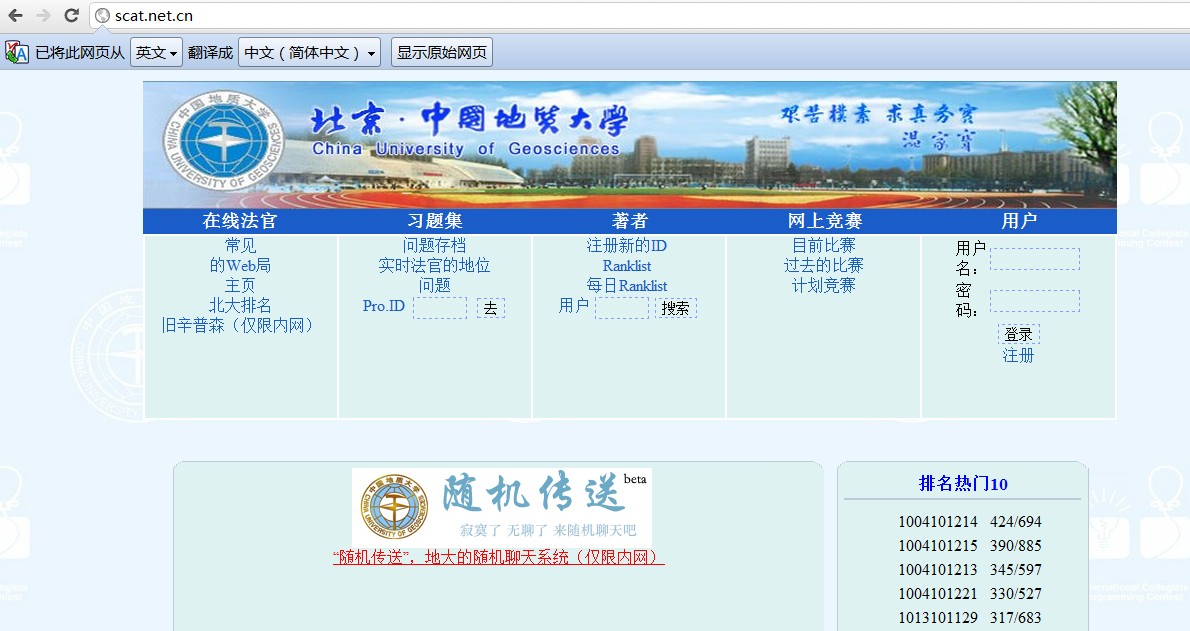
Task: Open the 问题存档 link
Action: point(435,245)
